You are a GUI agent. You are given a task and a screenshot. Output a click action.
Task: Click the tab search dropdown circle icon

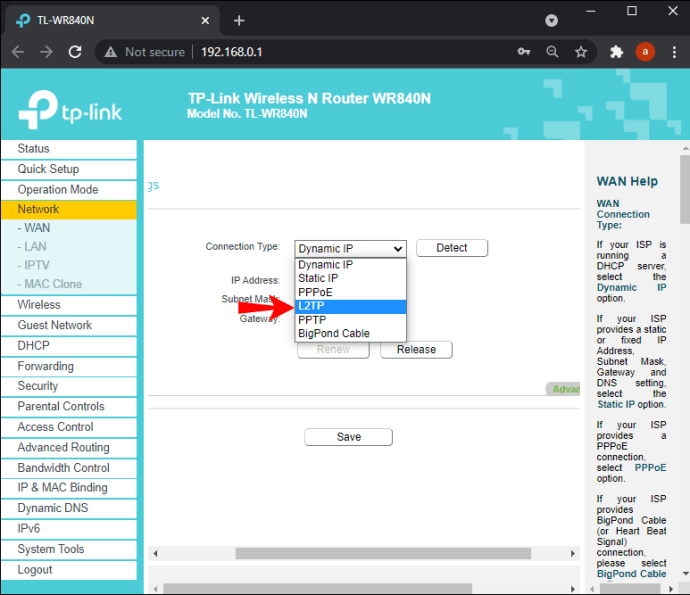[x=551, y=20]
